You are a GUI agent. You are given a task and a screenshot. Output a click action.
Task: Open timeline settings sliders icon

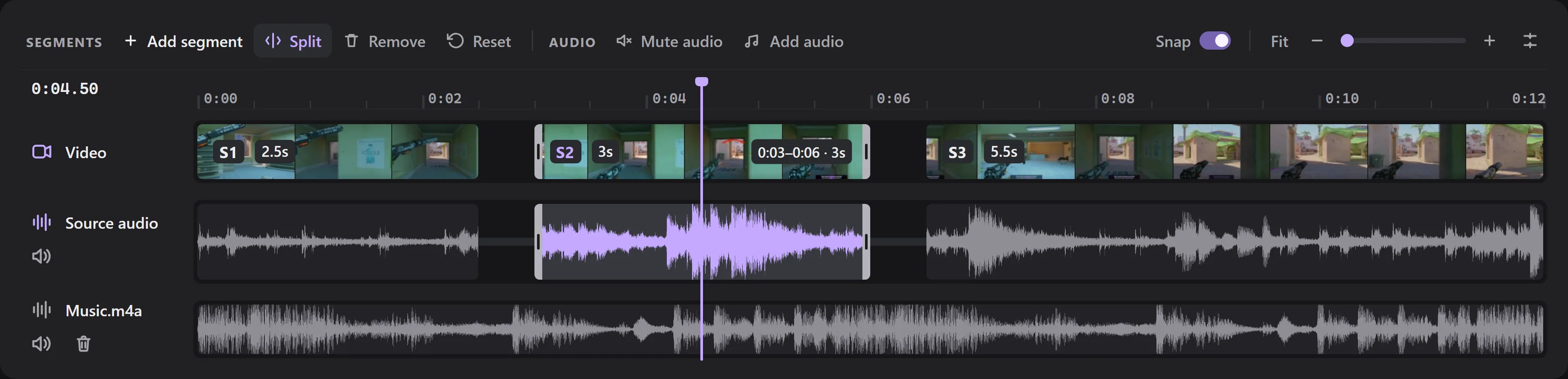tap(1530, 41)
